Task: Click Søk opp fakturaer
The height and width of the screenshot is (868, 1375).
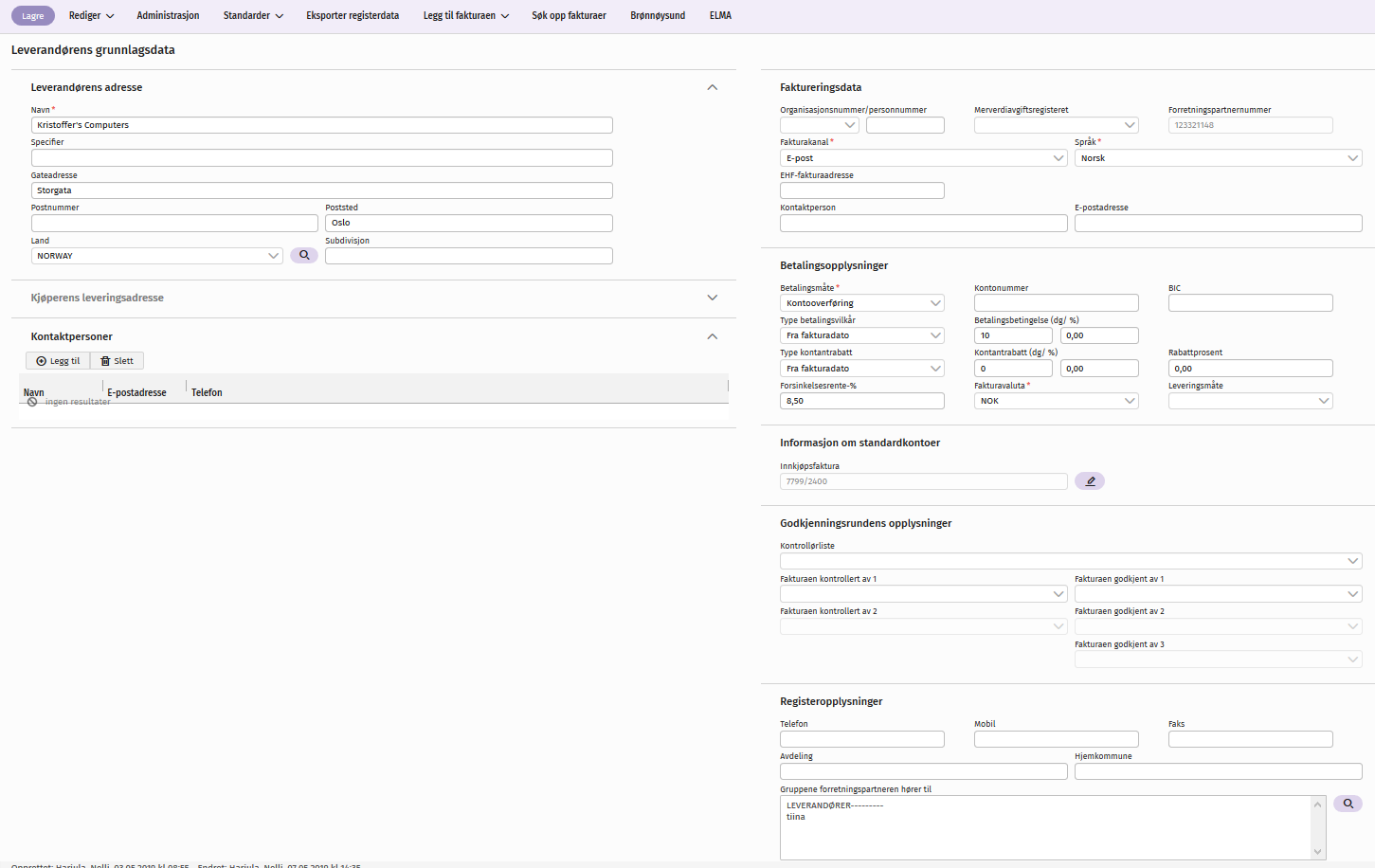Action: (569, 16)
